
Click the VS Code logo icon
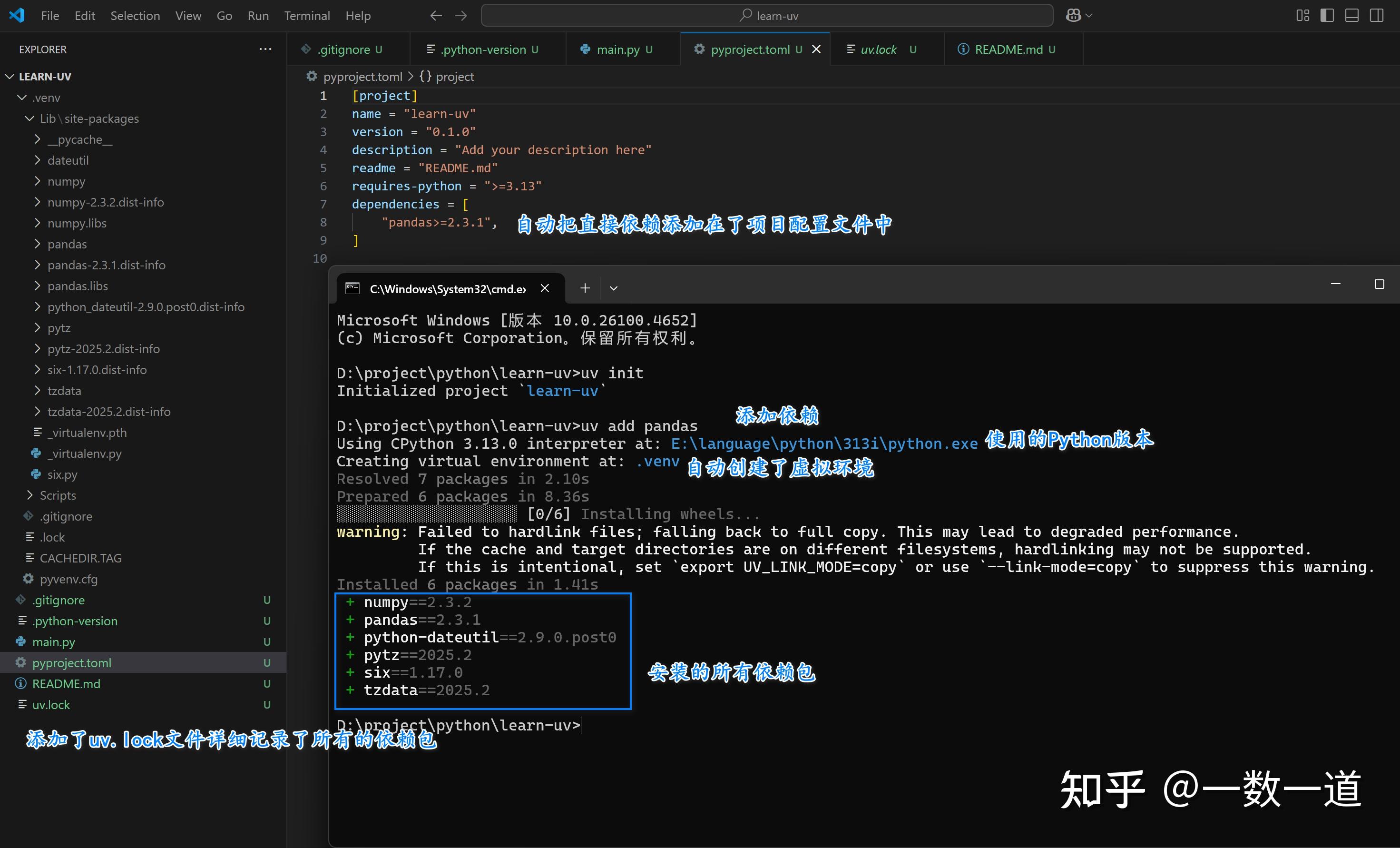[17, 15]
